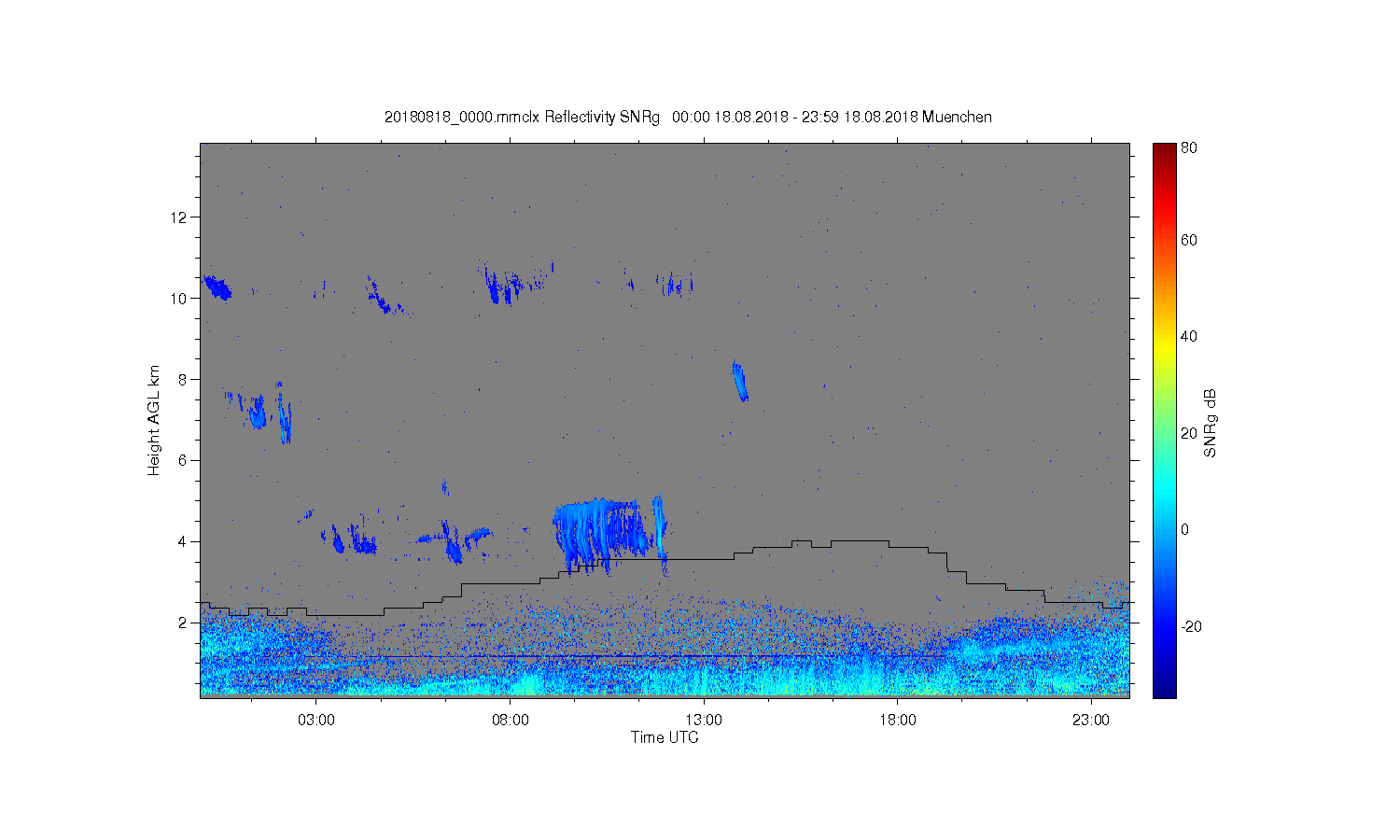Viewport: 1400px width, 840px height.
Task: Click the plot title text '20180818_0000.mmclx Reflectivity SNRg'
Action: click(x=522, y=118)
